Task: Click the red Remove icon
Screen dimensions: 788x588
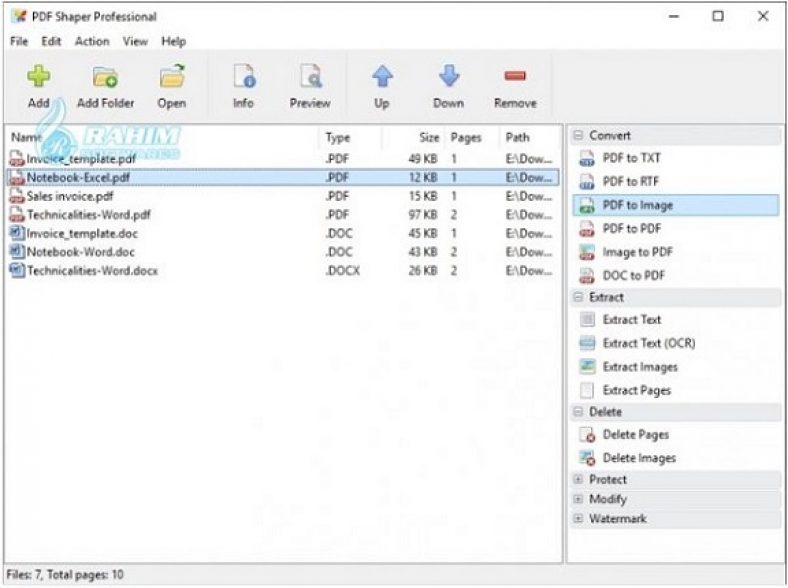Action: click(x=515, y=76)
